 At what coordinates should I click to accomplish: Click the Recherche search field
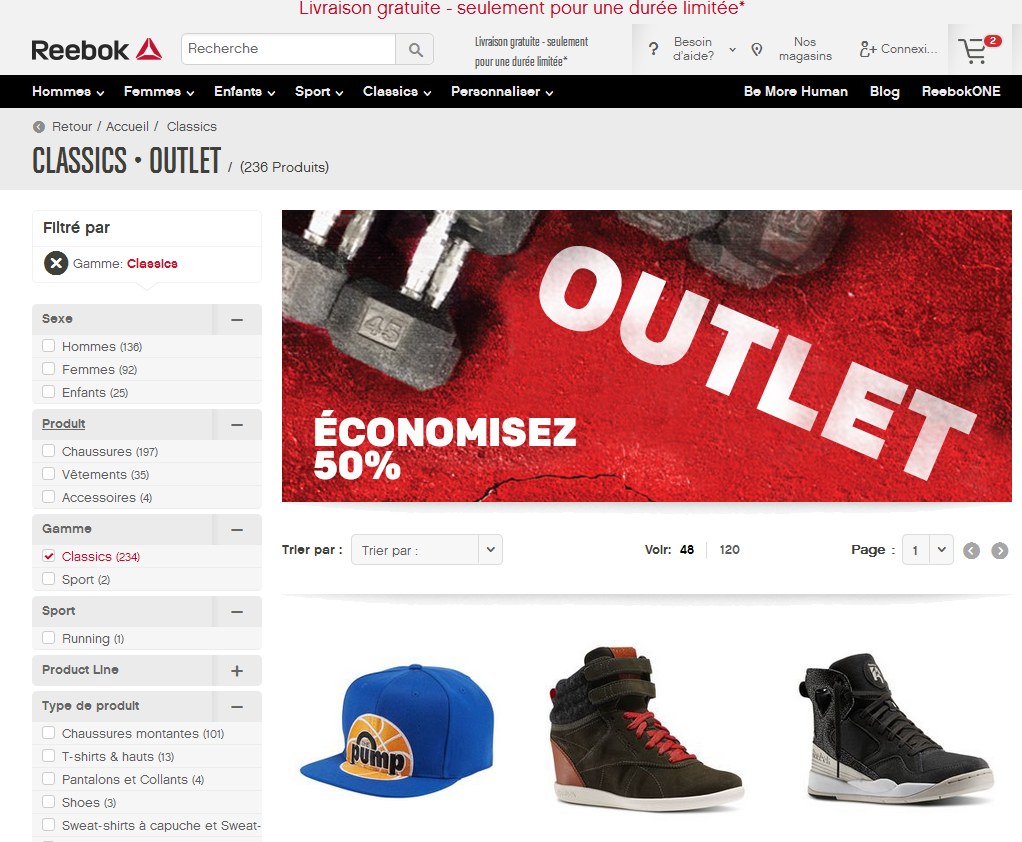(289, 49)
